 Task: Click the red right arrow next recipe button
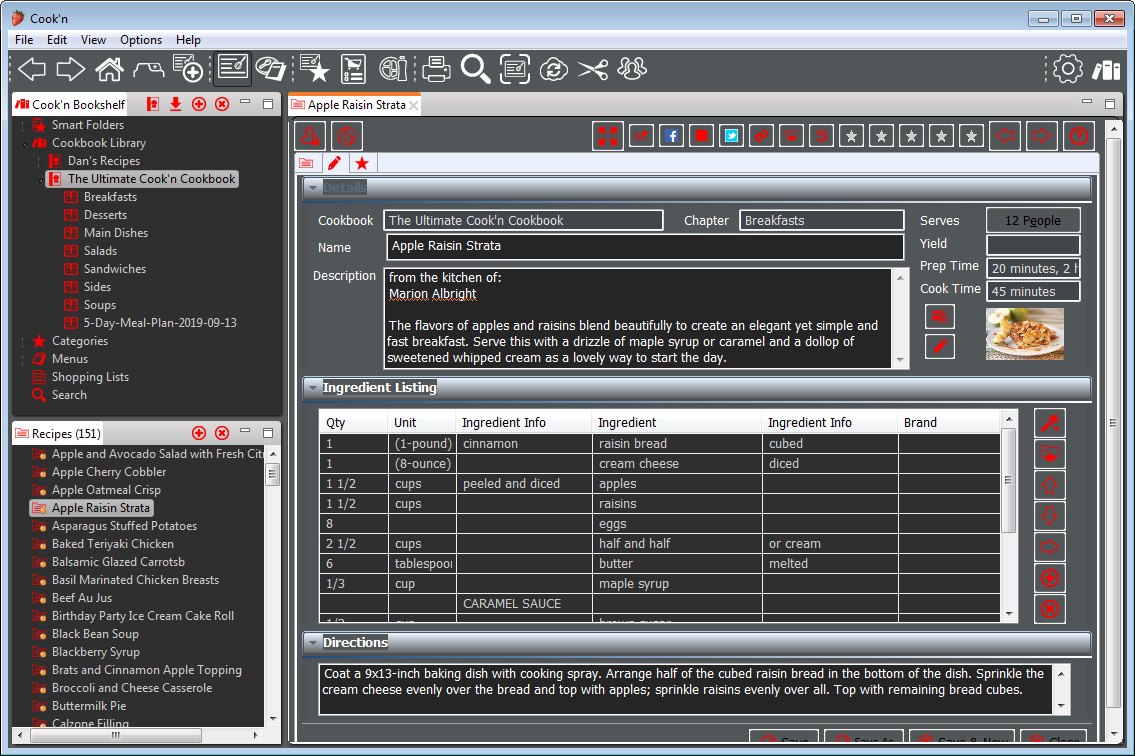(1041, 135)
